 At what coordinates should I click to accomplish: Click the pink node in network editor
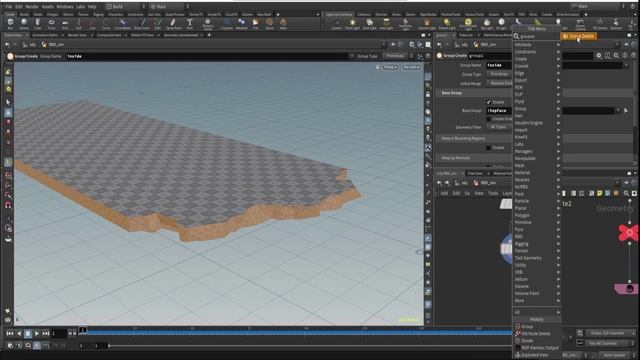tap(627, 289)
